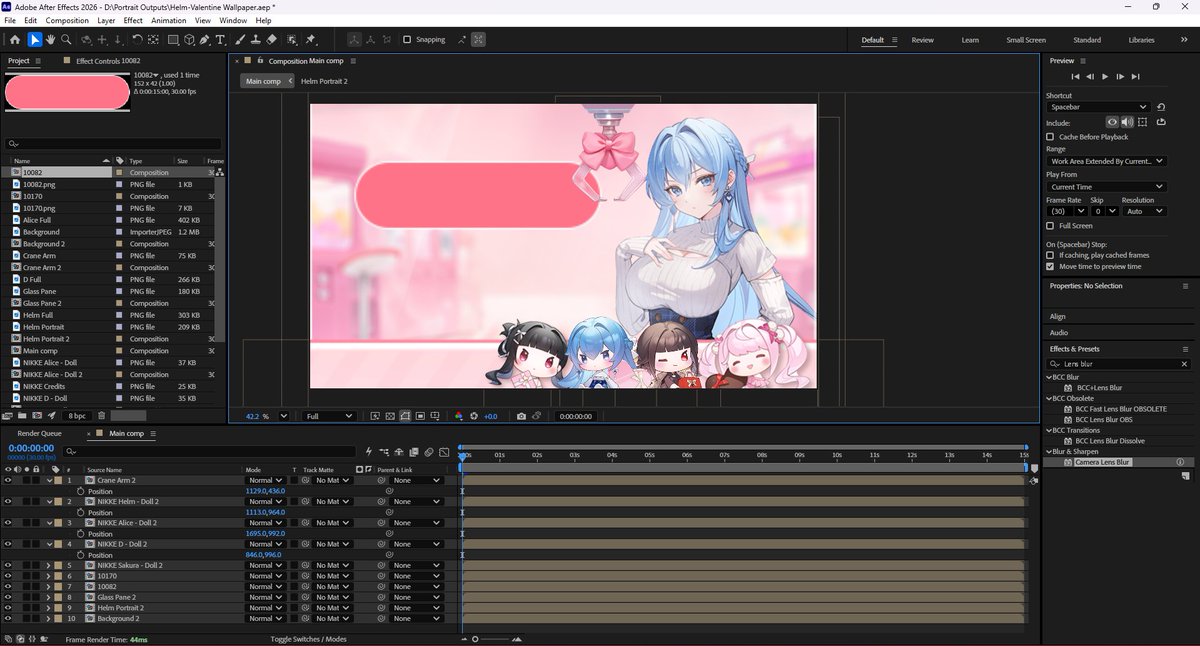Screen dimensions: 1200x646
Task: Open show channel and color management icon
Action: click(459, 416)
